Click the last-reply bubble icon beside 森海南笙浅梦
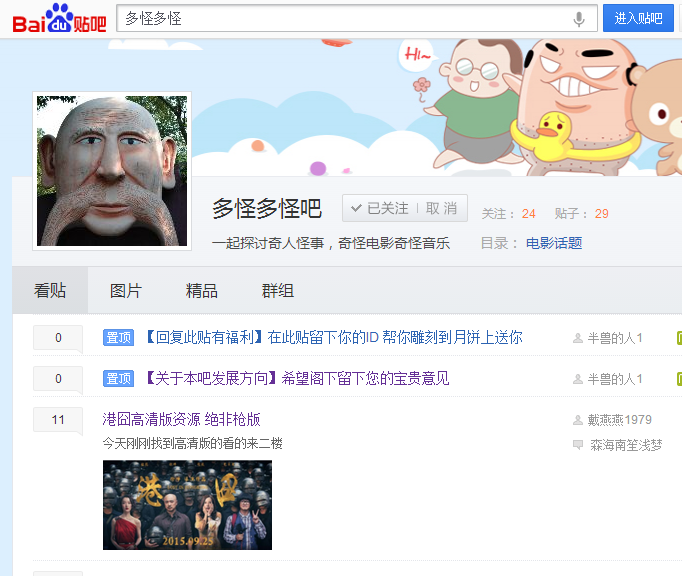The height and width of the screenshot is (576, 682). [578, 445]
